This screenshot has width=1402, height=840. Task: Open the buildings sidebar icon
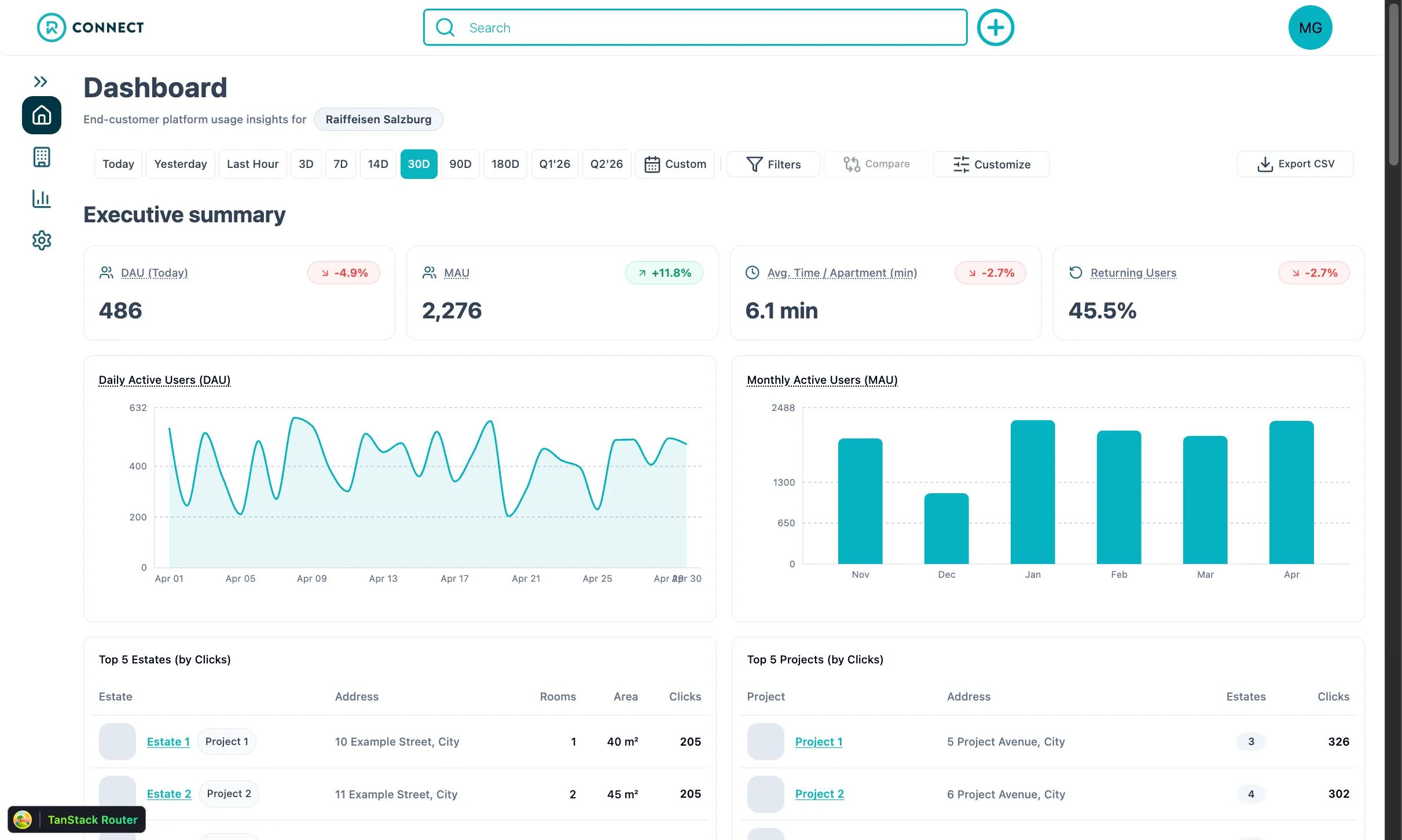[42, 157]
